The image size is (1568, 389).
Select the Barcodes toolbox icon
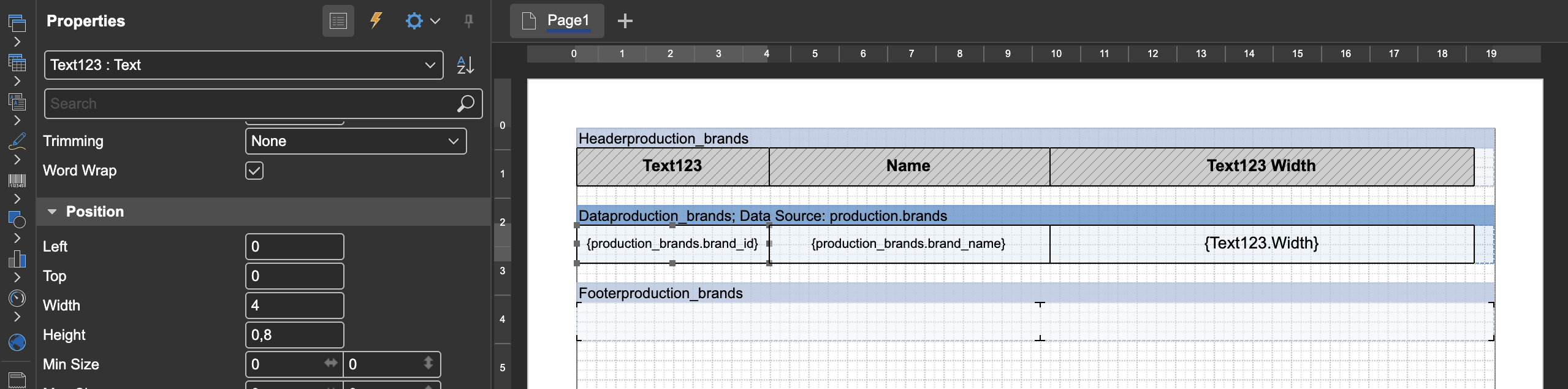tap(17, 180)
